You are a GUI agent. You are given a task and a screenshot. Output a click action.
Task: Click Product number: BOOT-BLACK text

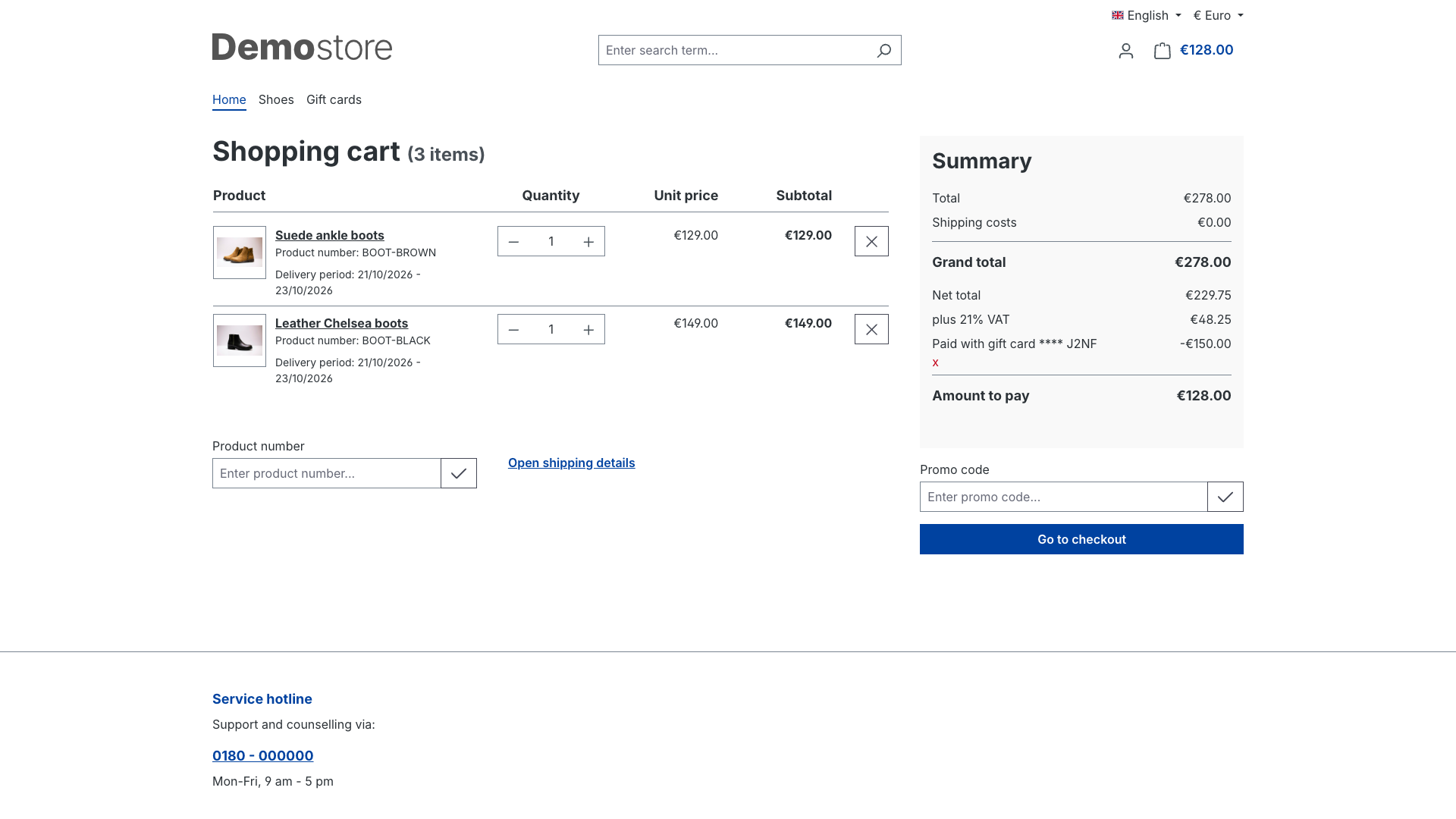(x=353, y=340)
